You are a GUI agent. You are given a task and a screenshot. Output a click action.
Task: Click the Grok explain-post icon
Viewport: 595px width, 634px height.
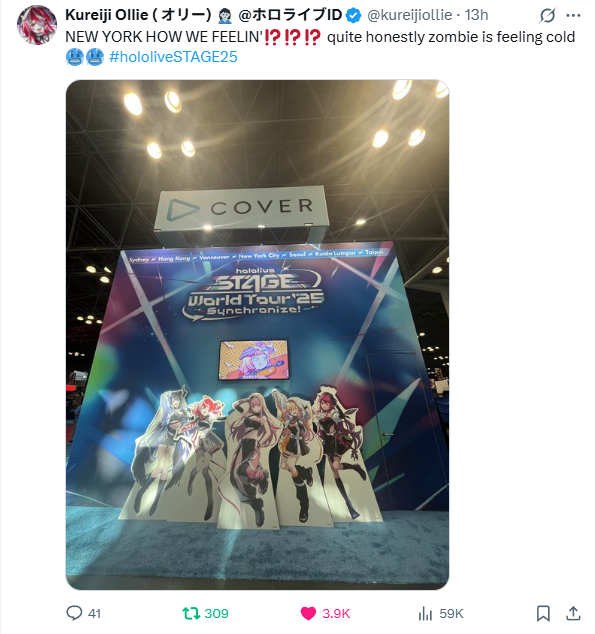pos(547,16)
